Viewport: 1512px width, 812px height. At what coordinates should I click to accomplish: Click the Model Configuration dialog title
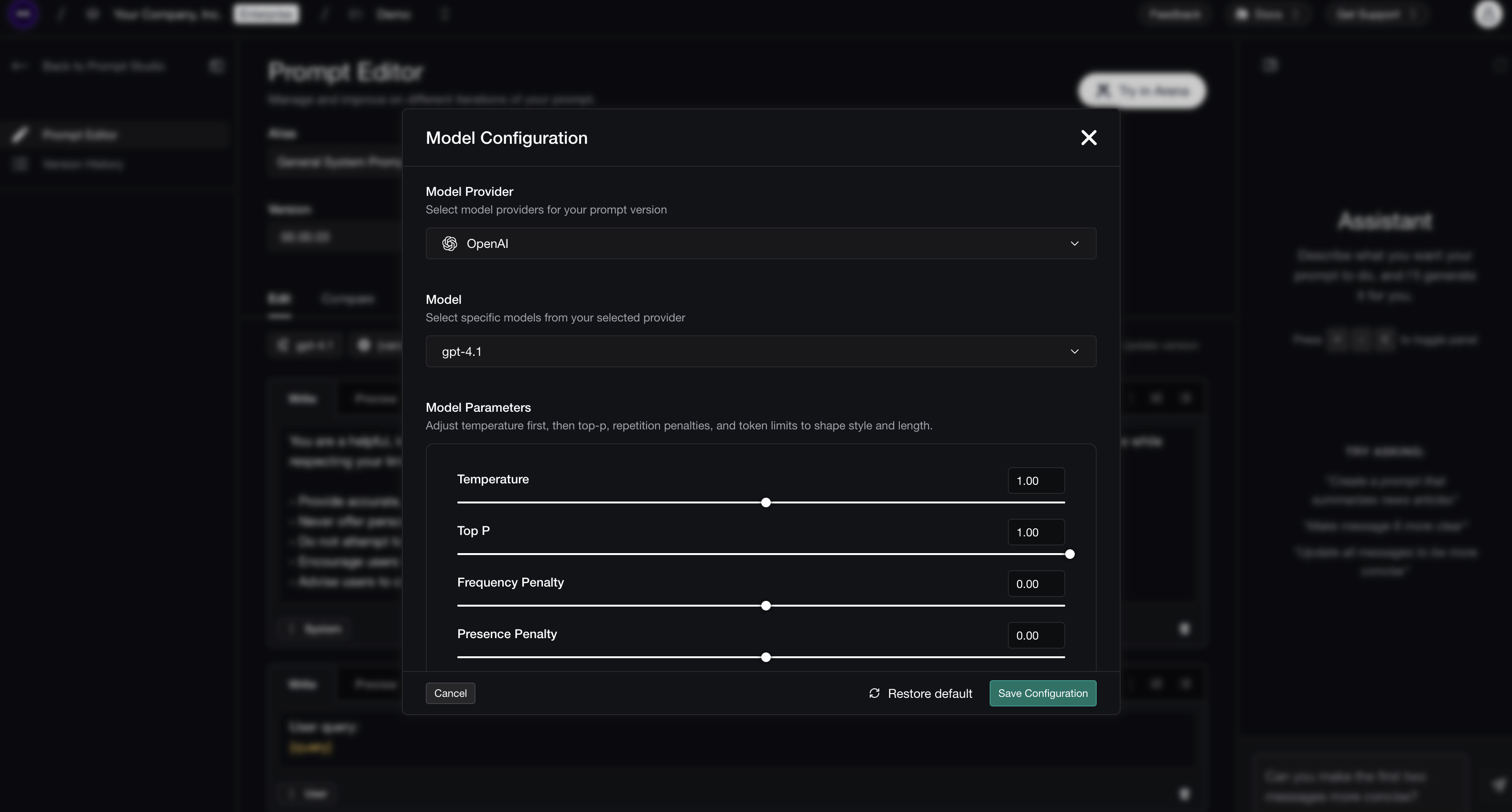507,138
